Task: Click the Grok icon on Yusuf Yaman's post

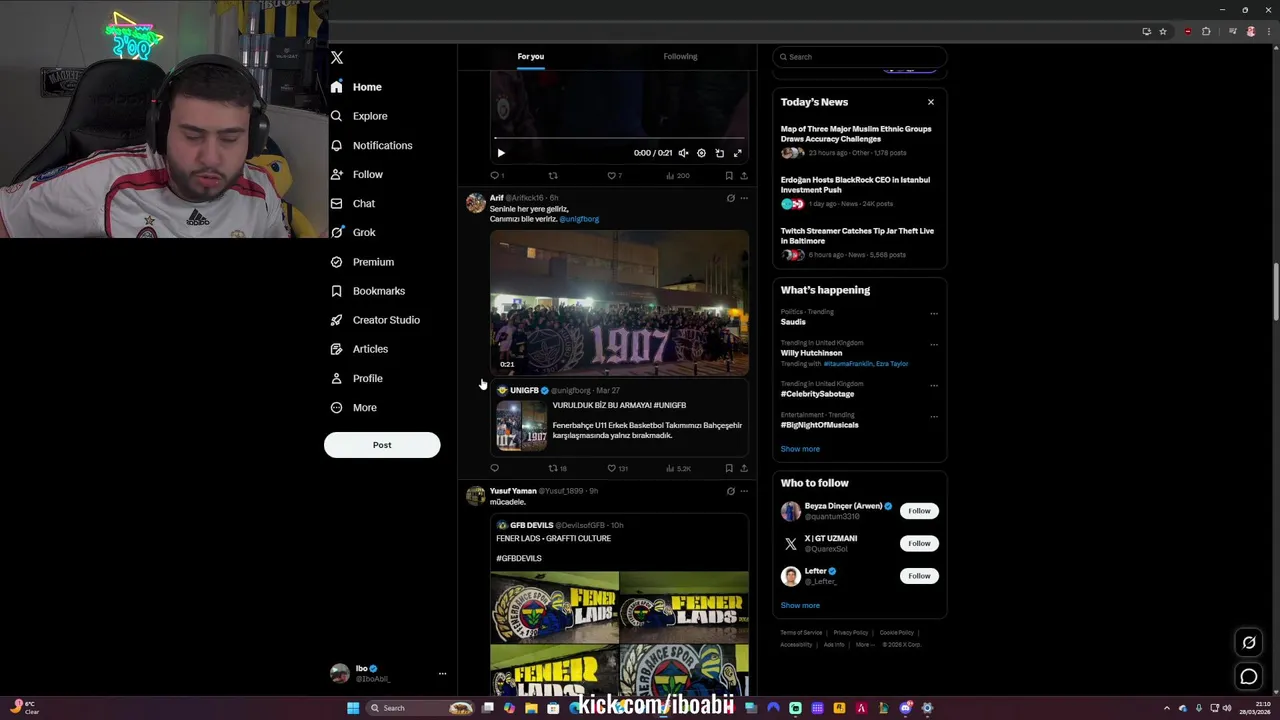Action: [x=730, y=491]
